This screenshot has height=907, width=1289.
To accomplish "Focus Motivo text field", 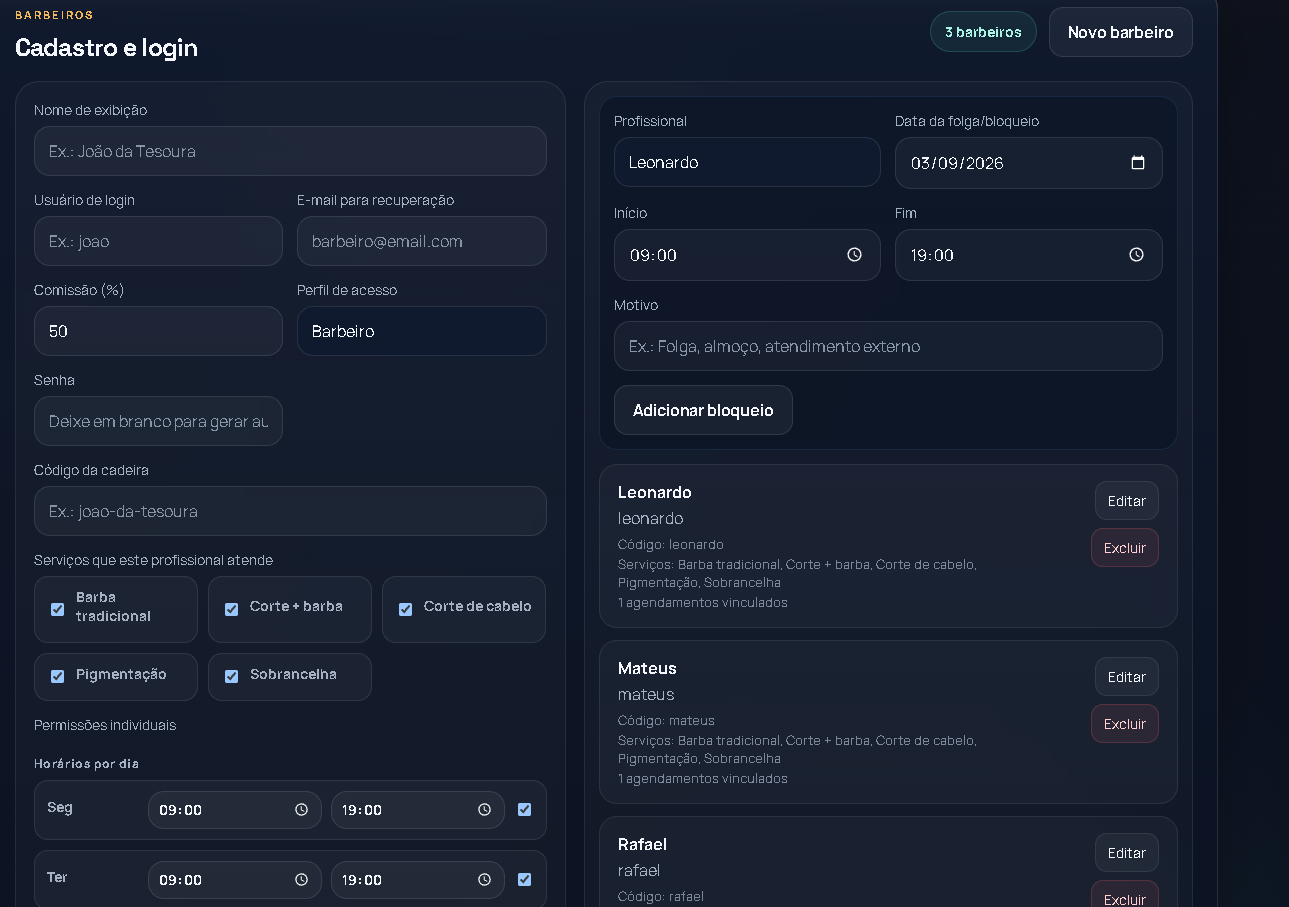I will pyautogui.click(x=888, y=346).
